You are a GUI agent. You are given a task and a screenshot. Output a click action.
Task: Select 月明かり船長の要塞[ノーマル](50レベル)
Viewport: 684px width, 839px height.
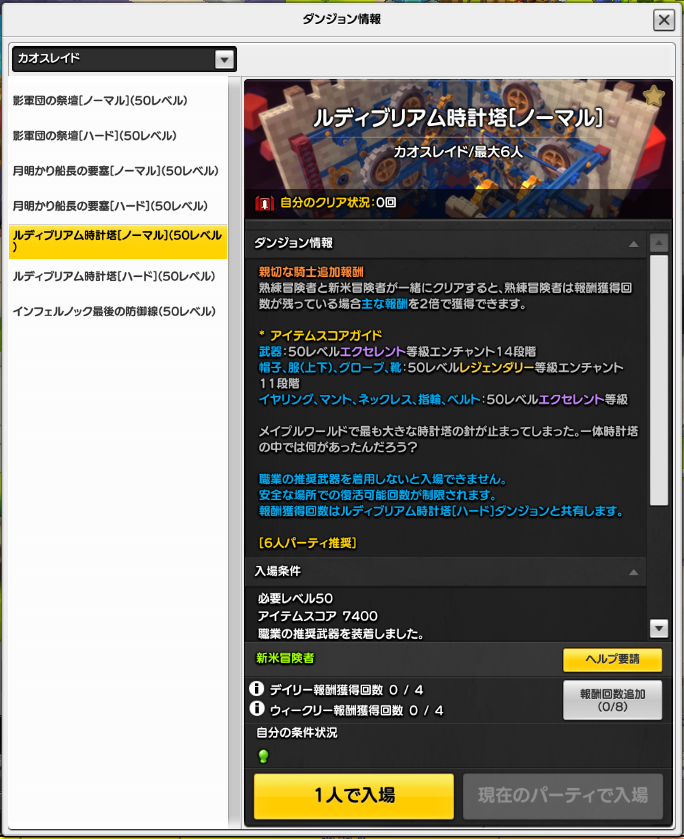(x=116, y=171)
